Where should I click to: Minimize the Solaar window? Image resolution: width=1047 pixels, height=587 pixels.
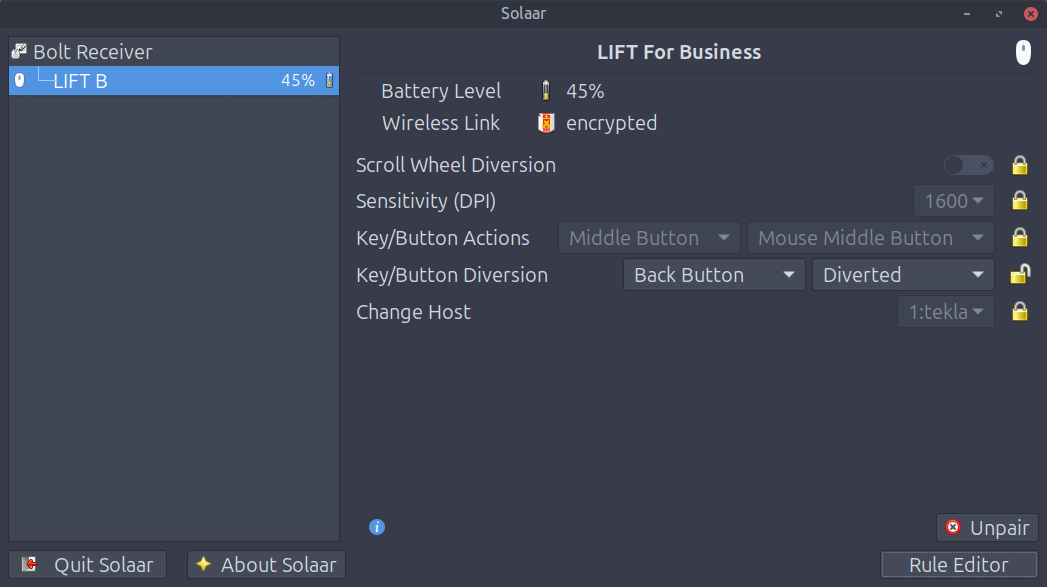tap(967, 13)
